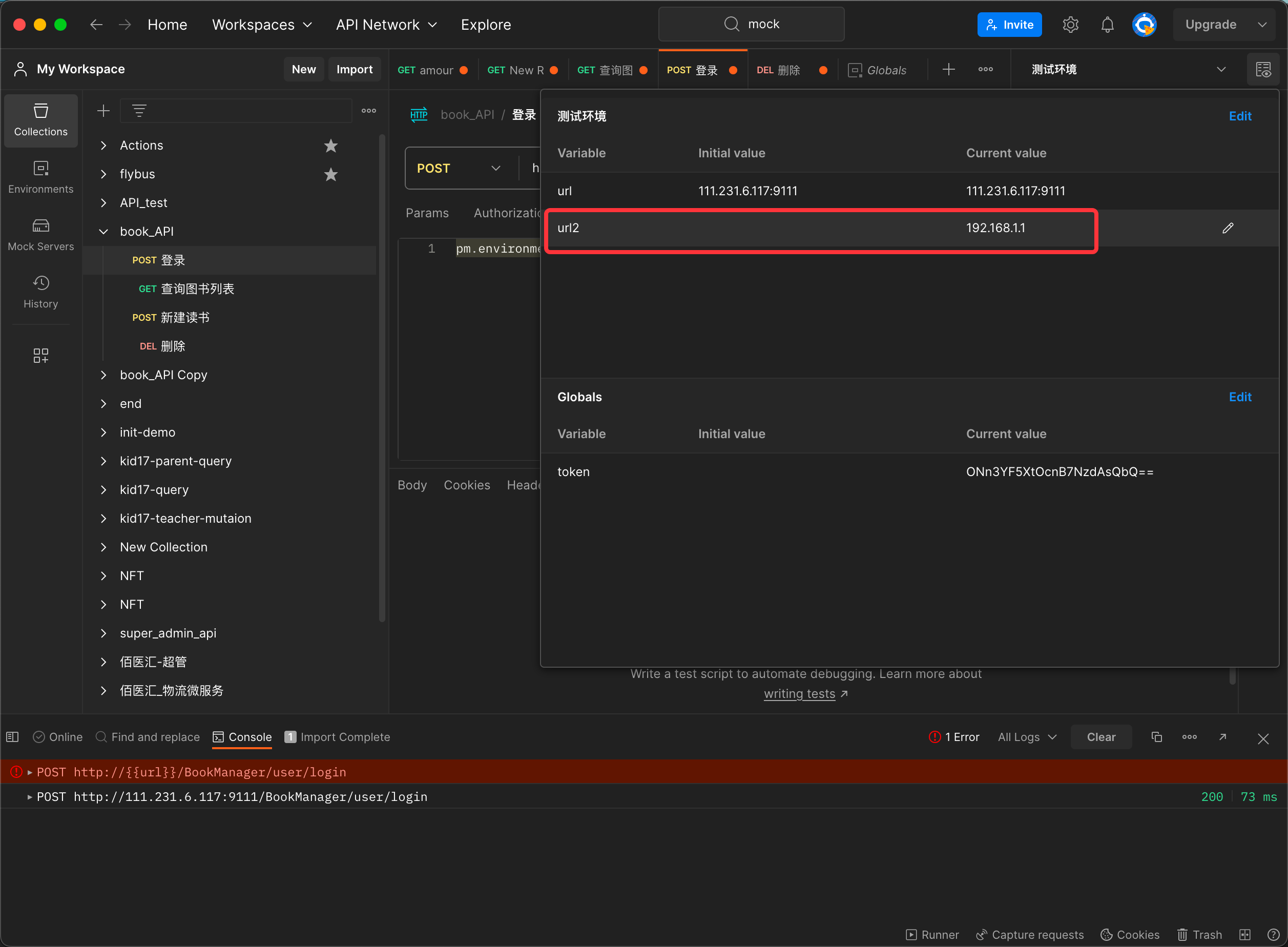Click Edit link for Globals
This screenshot has width=1288, height=947.
[x=1239, y=397]
